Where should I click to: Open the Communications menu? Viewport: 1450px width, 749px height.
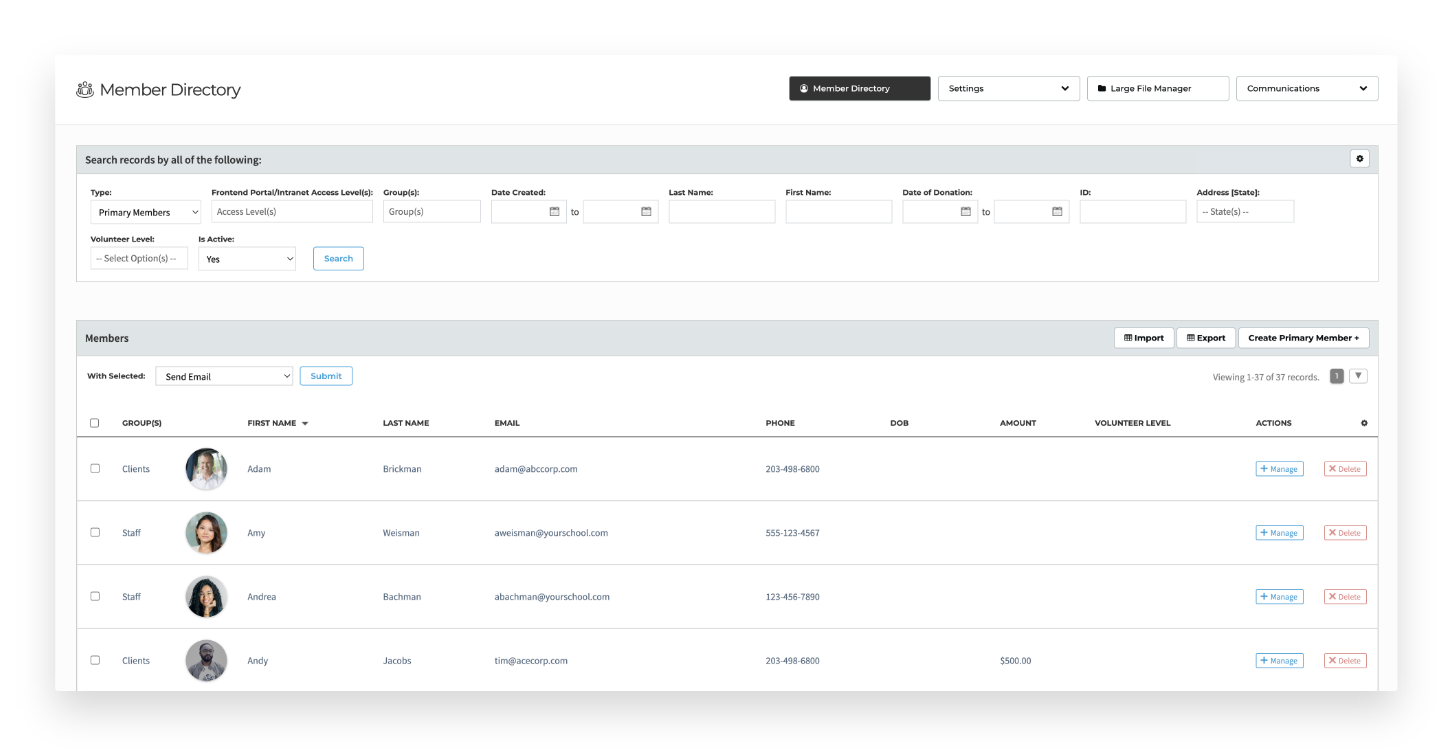[1306, 88]
